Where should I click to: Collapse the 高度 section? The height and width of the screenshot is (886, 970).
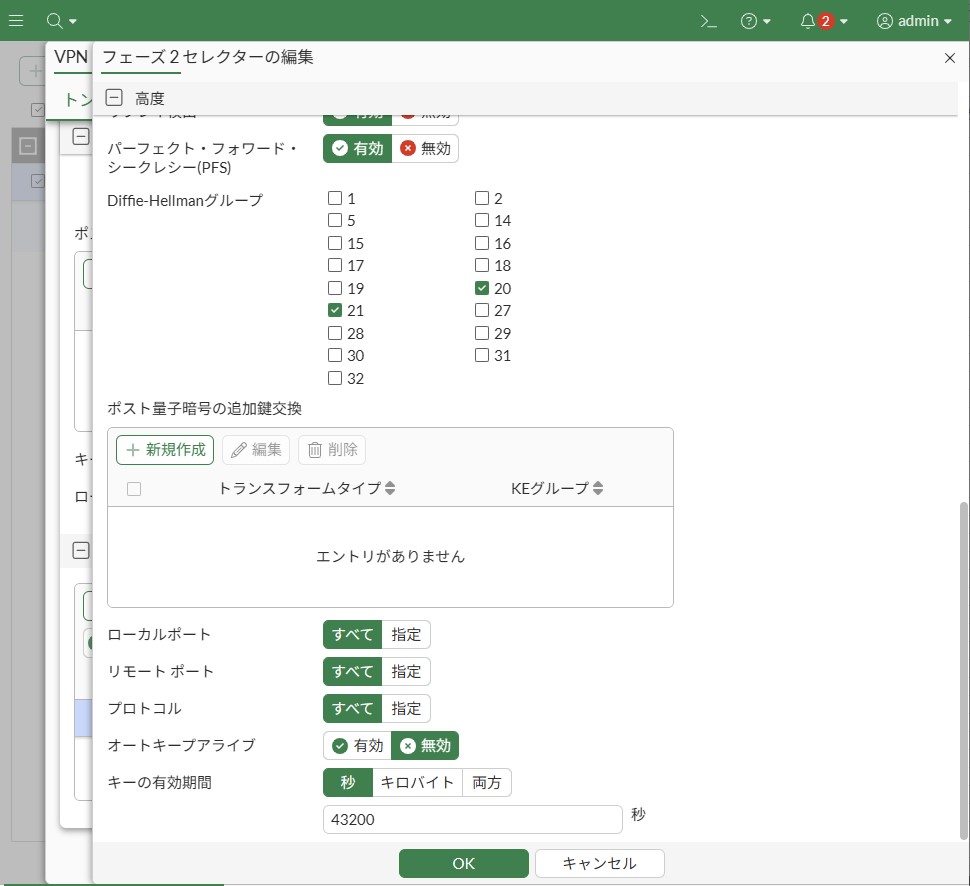115,98
